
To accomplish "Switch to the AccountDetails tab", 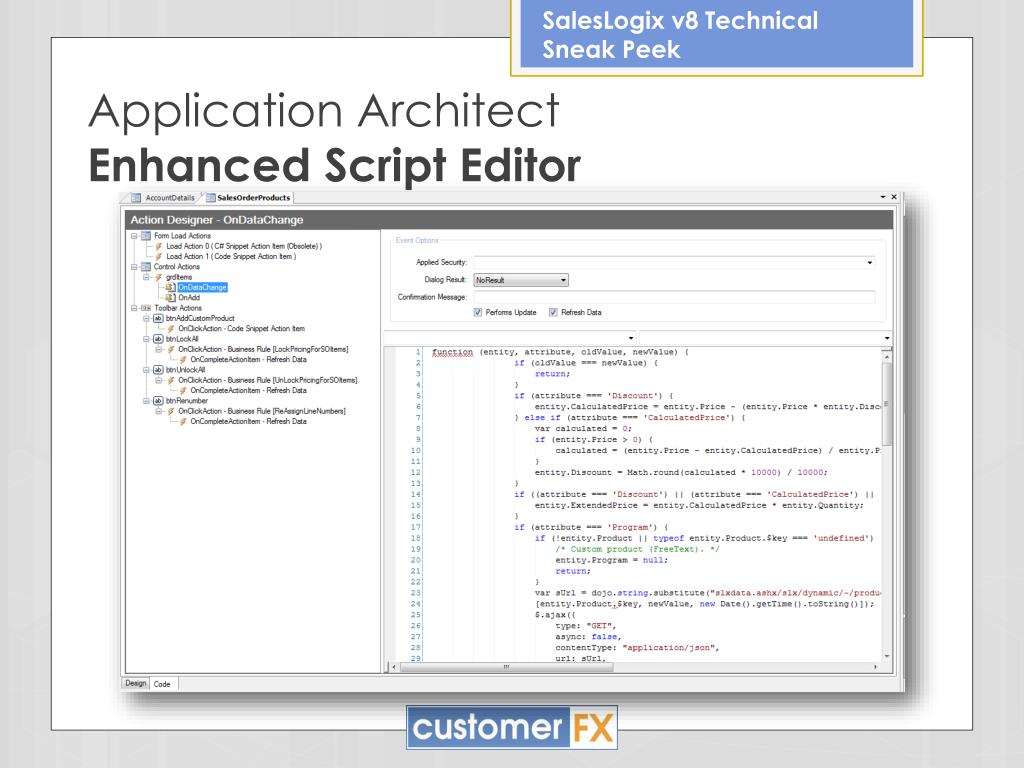I will click(x=164, y=198).
